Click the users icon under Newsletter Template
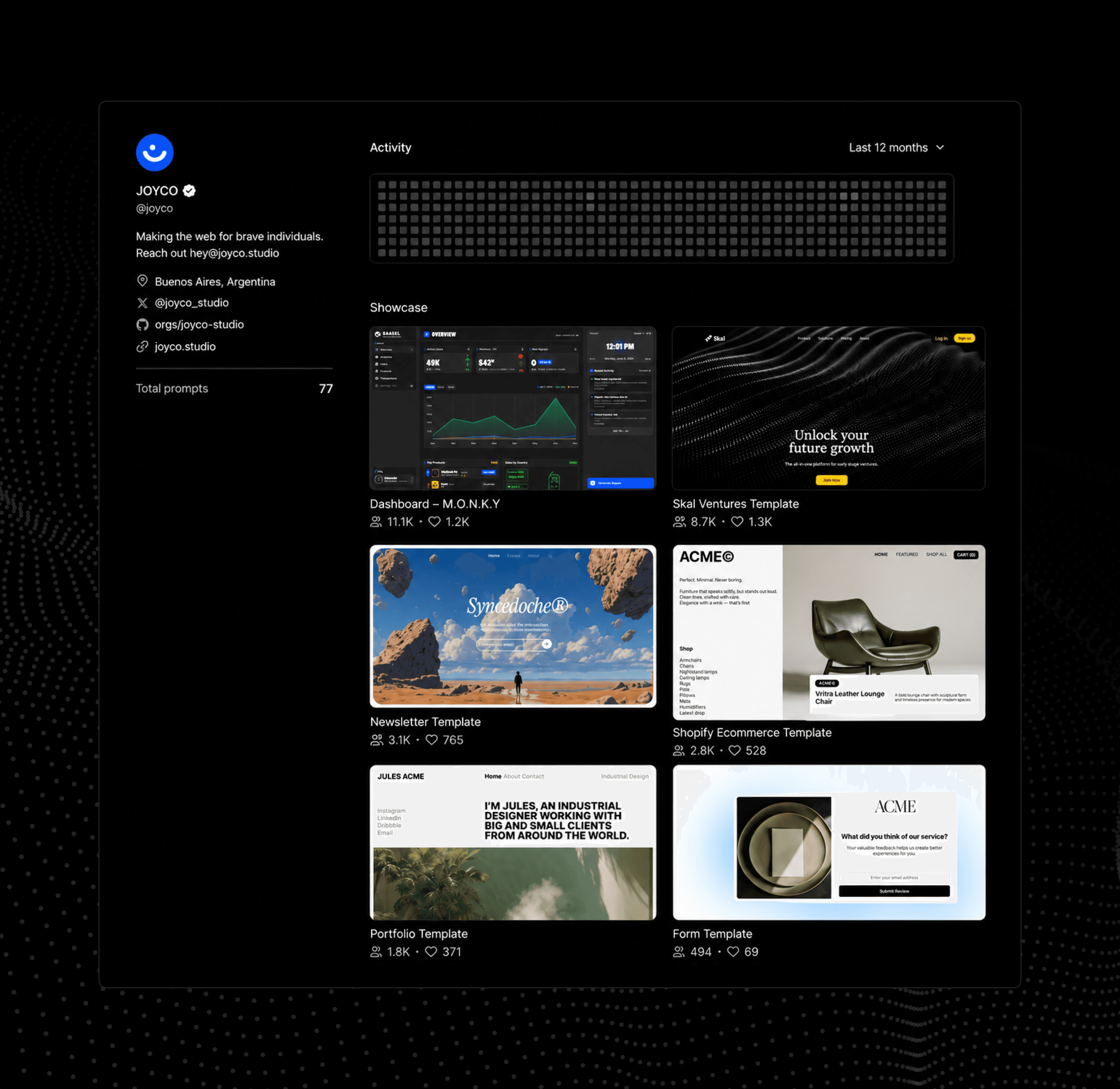Viewport: 1120px width, 1089px height. point(376,740)
